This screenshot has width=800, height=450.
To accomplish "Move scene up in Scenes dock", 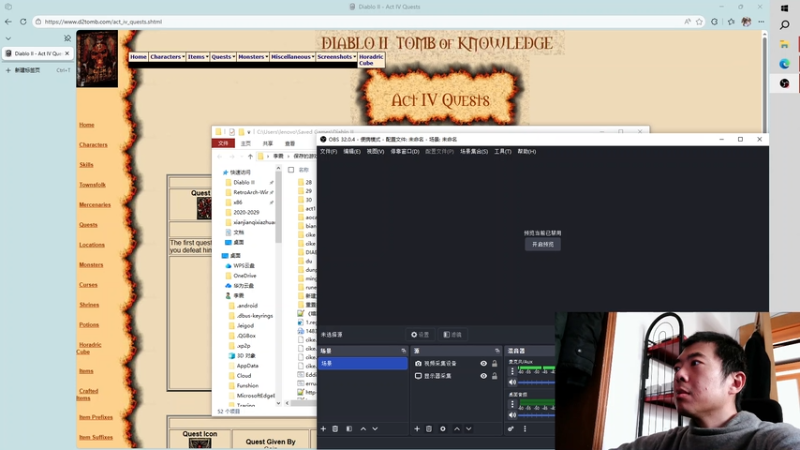I will click(363, 429).
